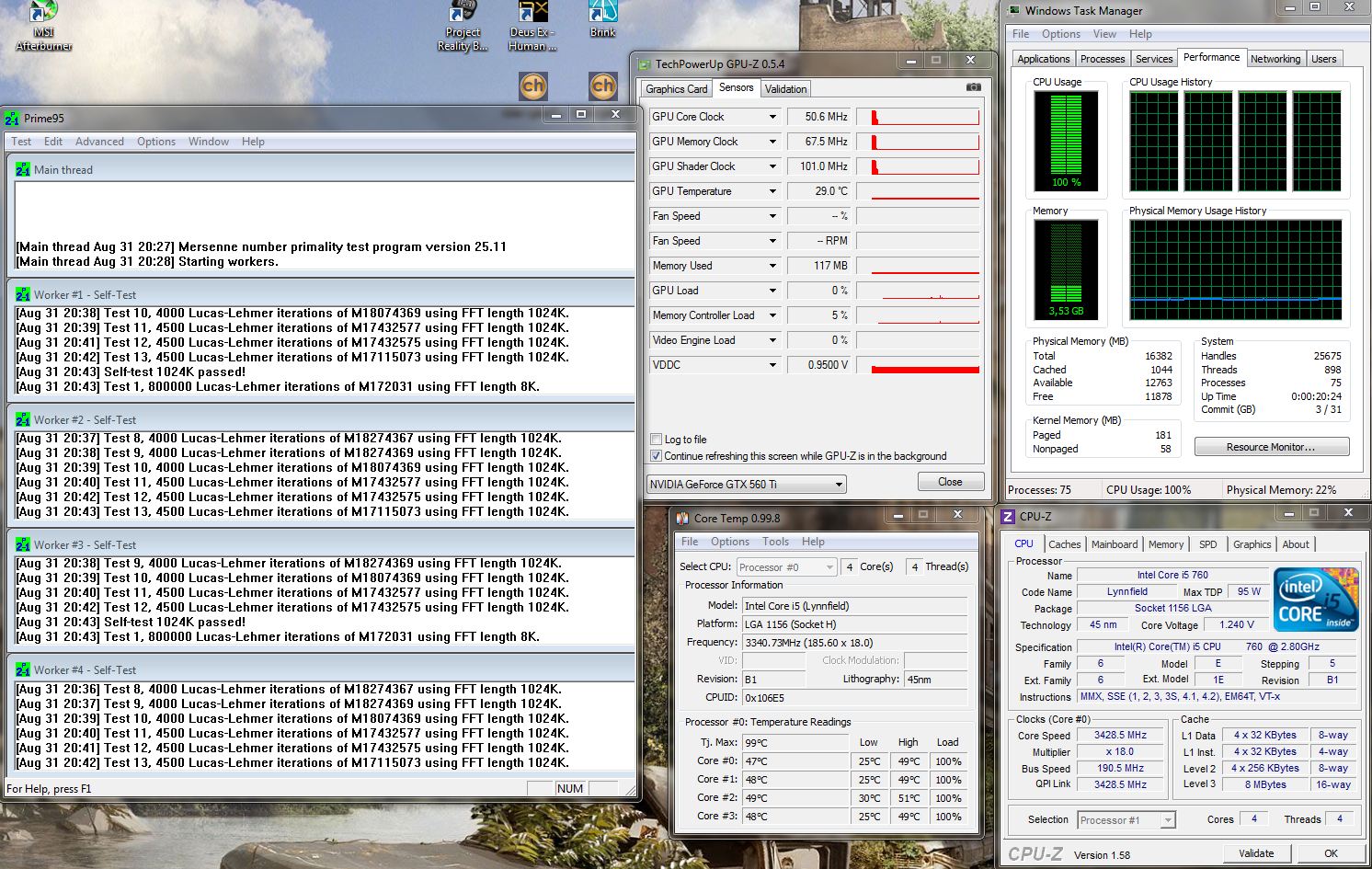The image size is (1372, 869).
Task: Open the GPU Core Clock sensor dropdown
Action: pyautogui.click(x=772, y=117)
